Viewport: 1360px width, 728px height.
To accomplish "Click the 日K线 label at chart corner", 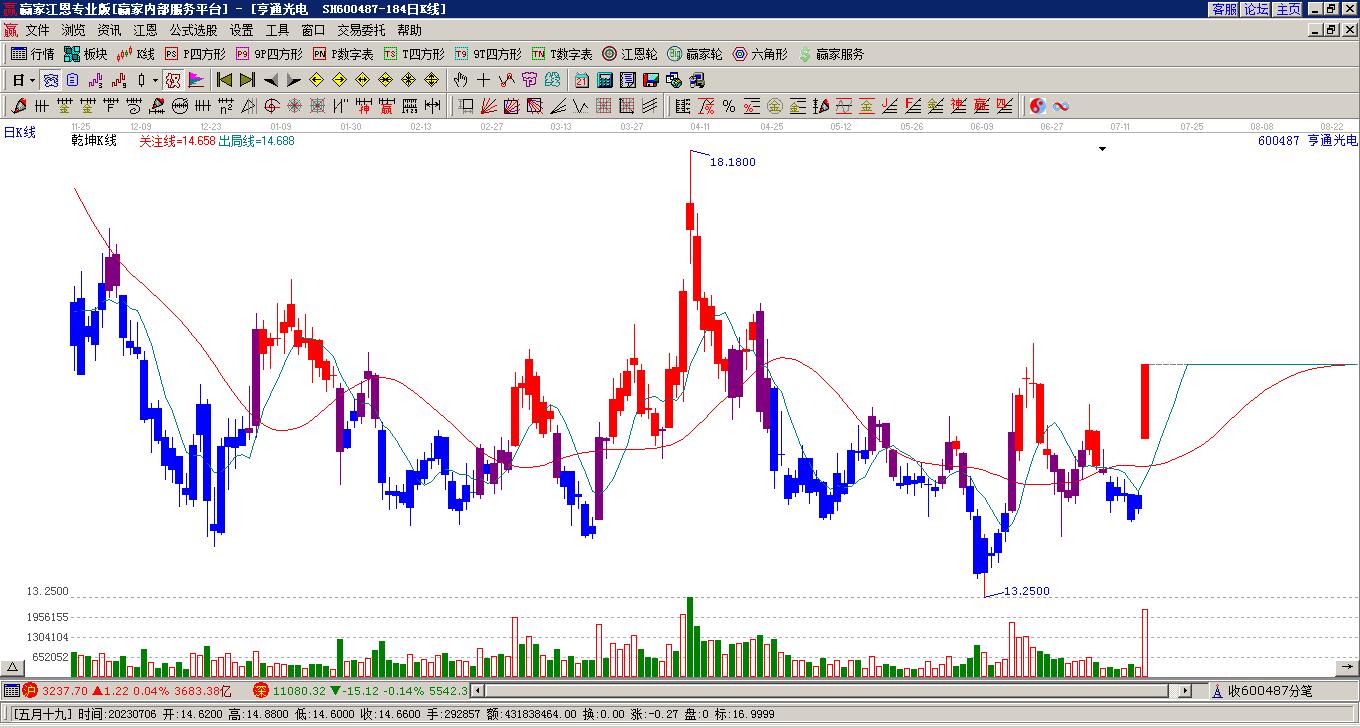I will pos(19,132).
